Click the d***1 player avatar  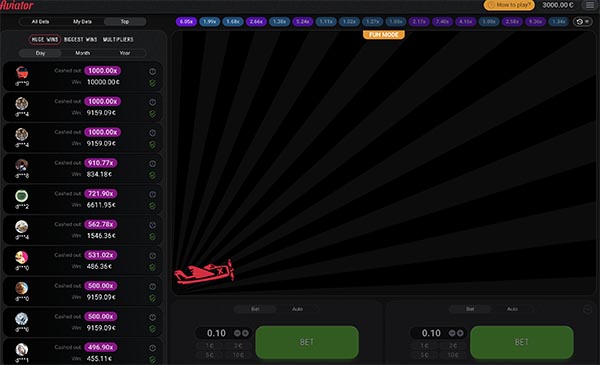click(22, 349)
